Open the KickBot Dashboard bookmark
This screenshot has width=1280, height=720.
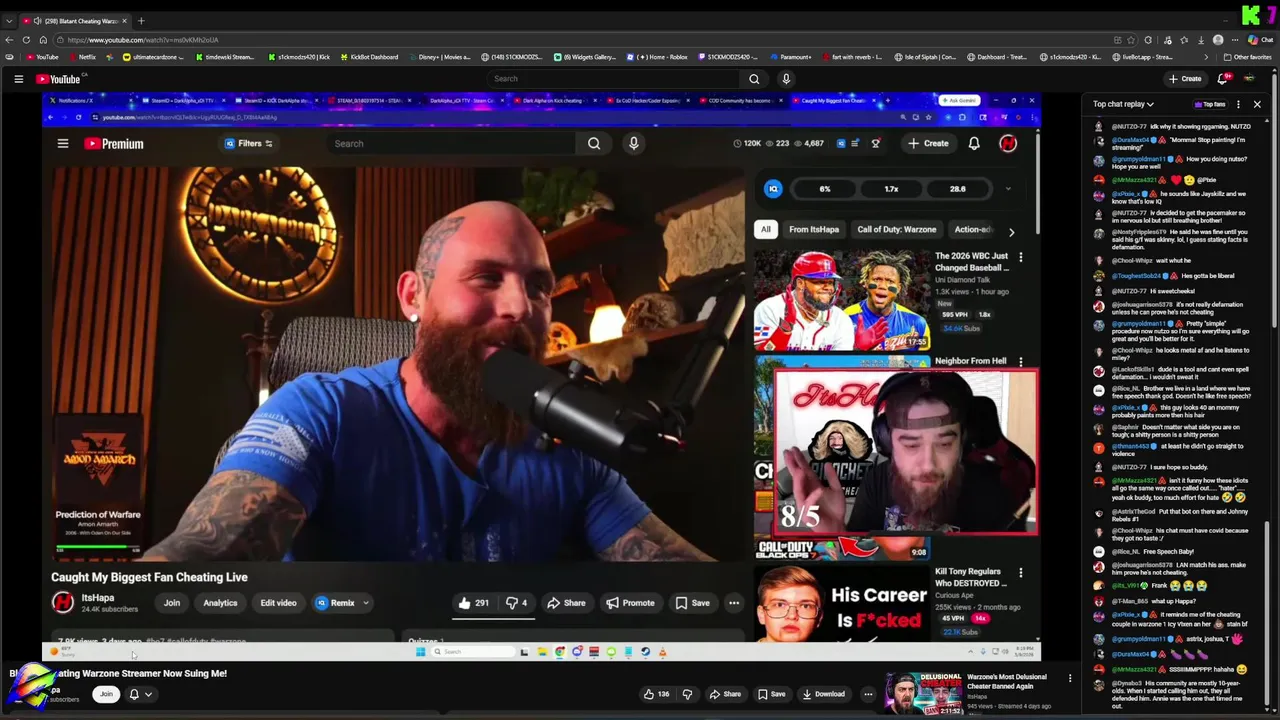370,57
